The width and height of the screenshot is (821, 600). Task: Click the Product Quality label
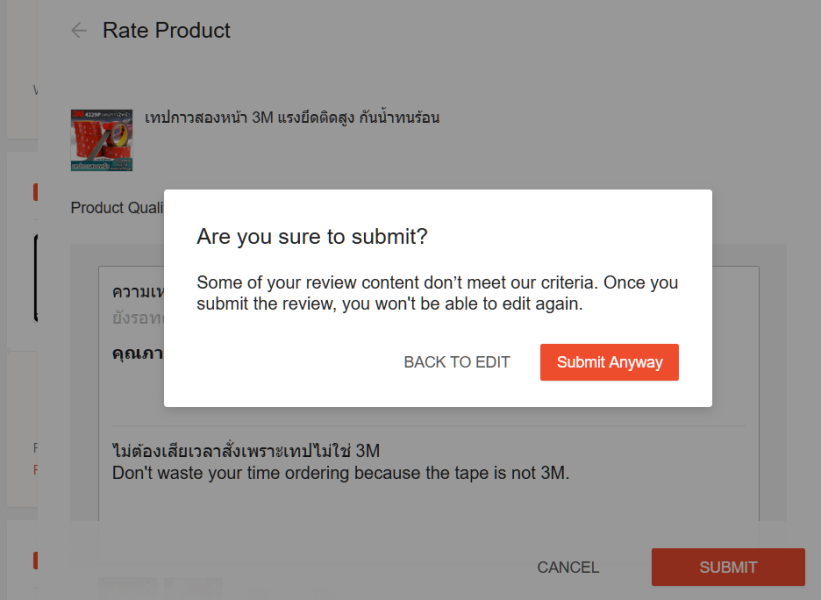[117, 208]
